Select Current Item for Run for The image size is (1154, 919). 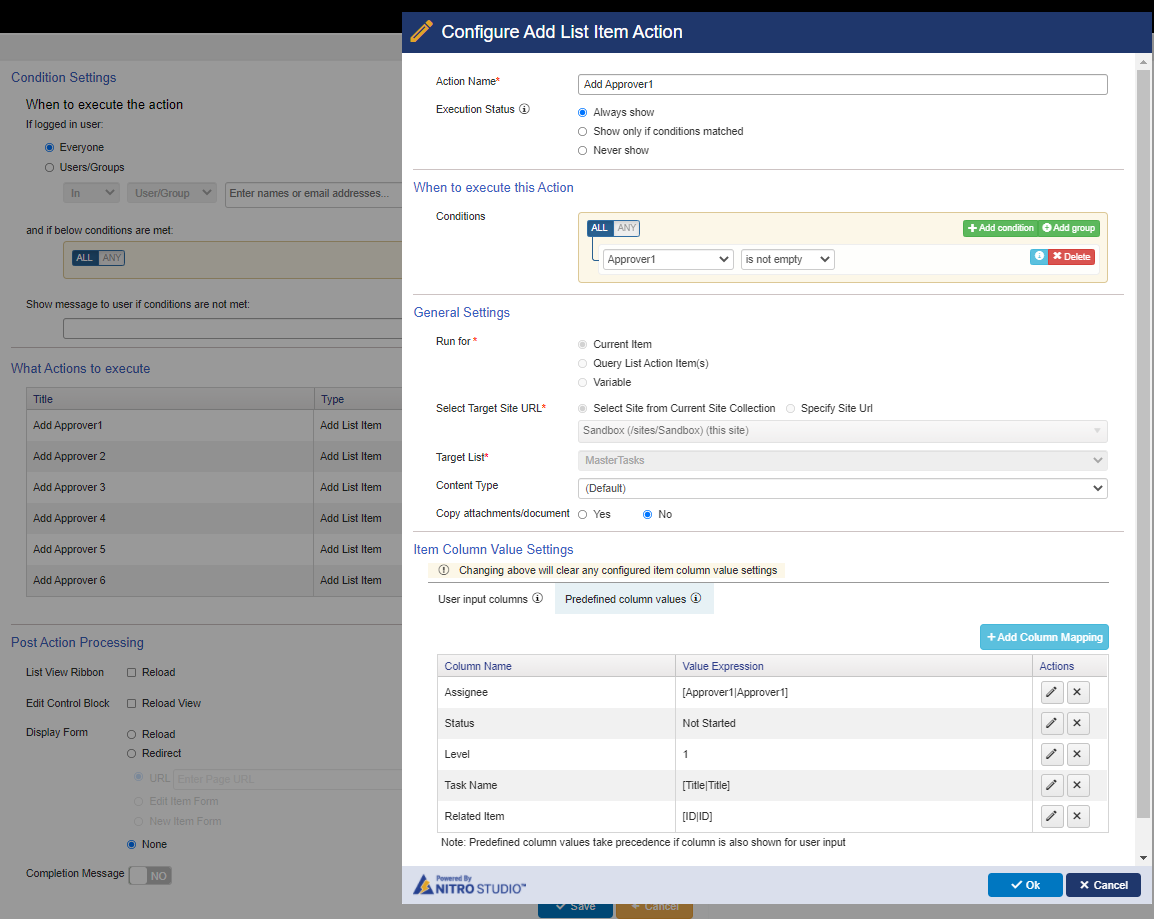coord(582,344)
